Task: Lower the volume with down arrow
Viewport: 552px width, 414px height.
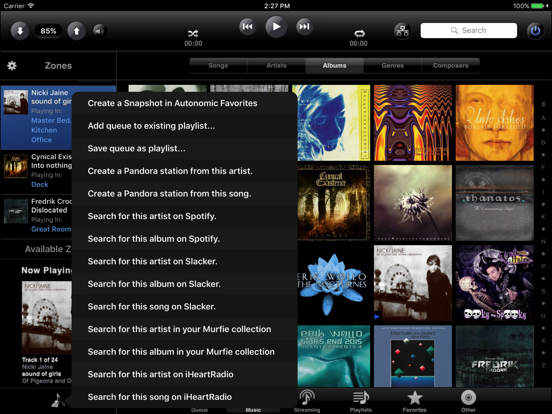Action: (20, 31)
